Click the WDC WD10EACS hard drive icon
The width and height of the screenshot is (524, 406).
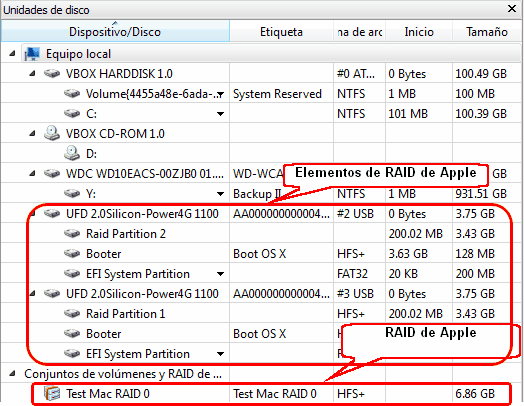pyautogui.click(x=52, y=173)
